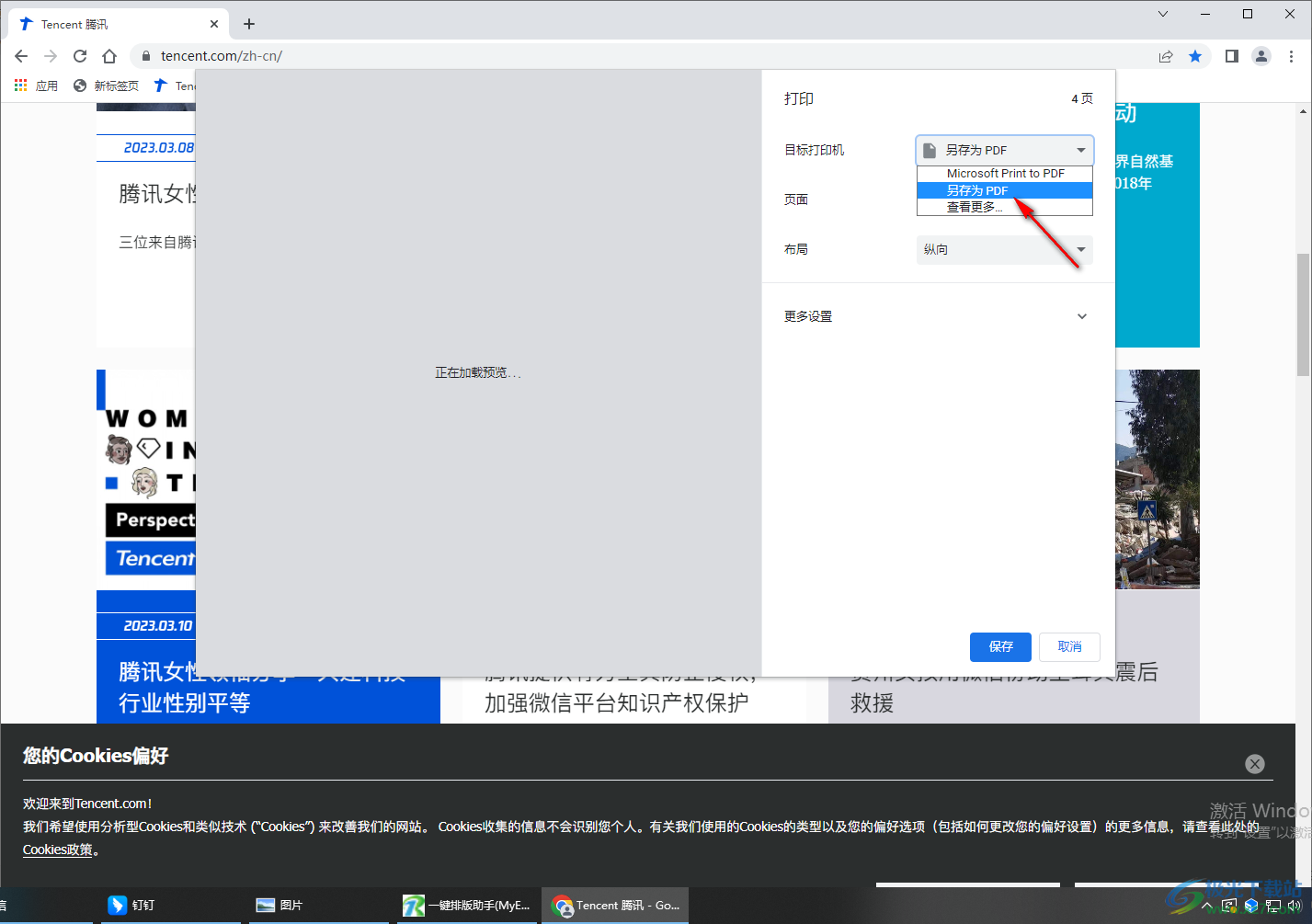This screenshot has height=924, width=1312.
Task: Click the volume icon in system tray
Action: click(x=1295, y=906)
